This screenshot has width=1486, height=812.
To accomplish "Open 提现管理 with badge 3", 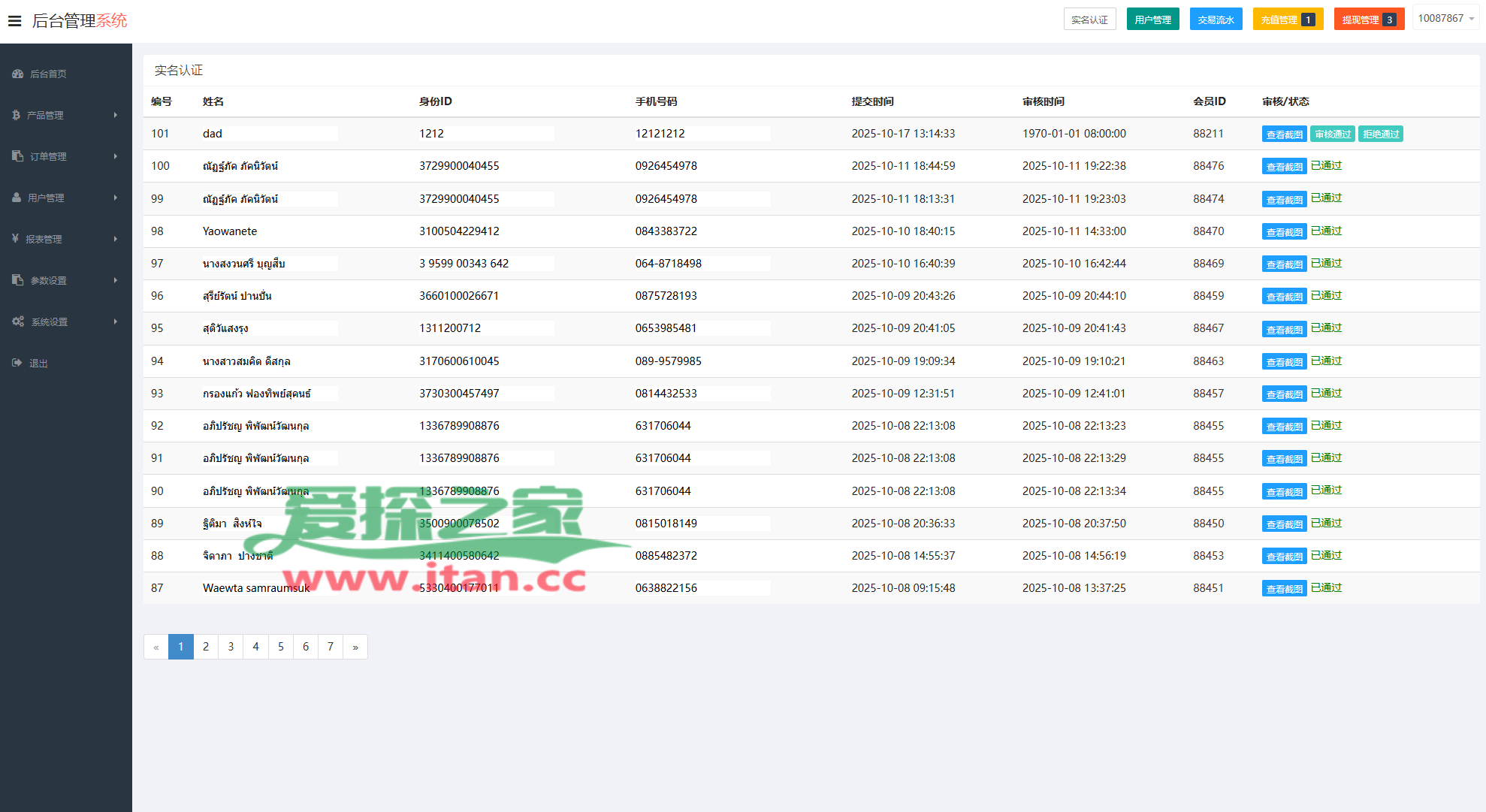I will [1368, 20].
